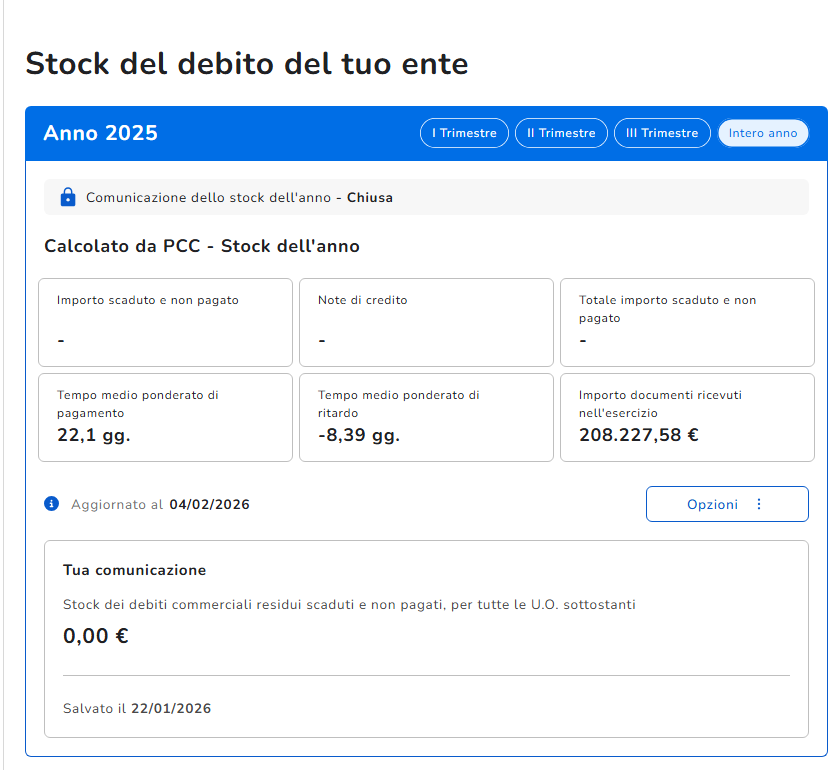Image resolution: width=839 pixels, height=770 pixels.
Task: Click the Stock del debito del tuo ente title
Action: [x=247, y=64]
